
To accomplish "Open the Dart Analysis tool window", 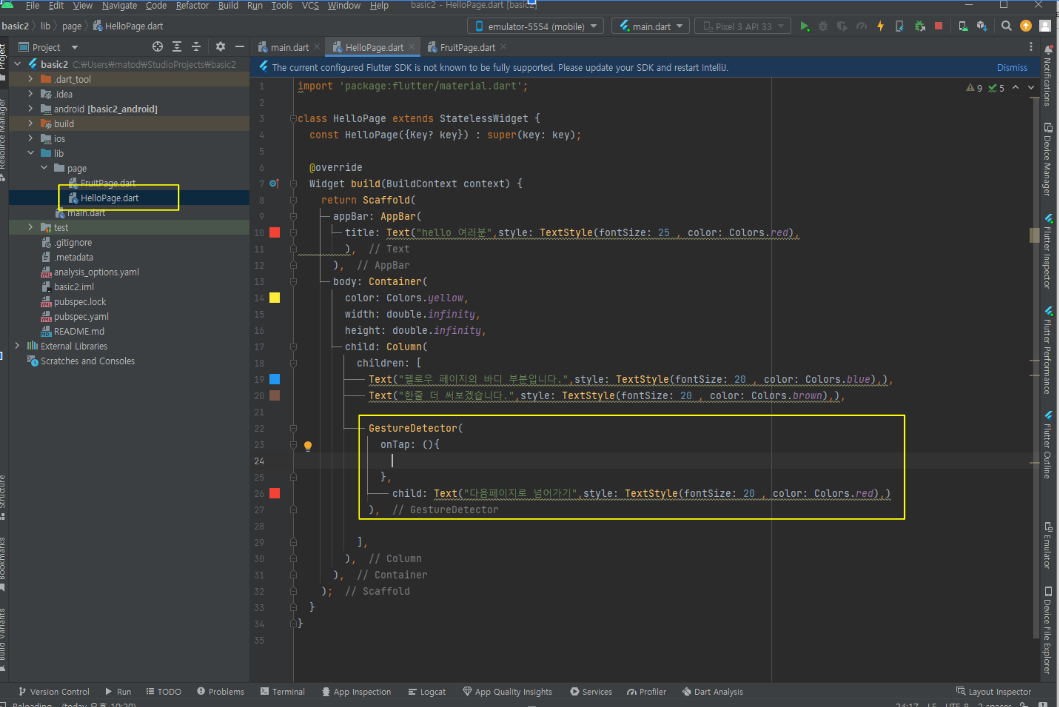I will pyautogui.click(x=713, y=691).
